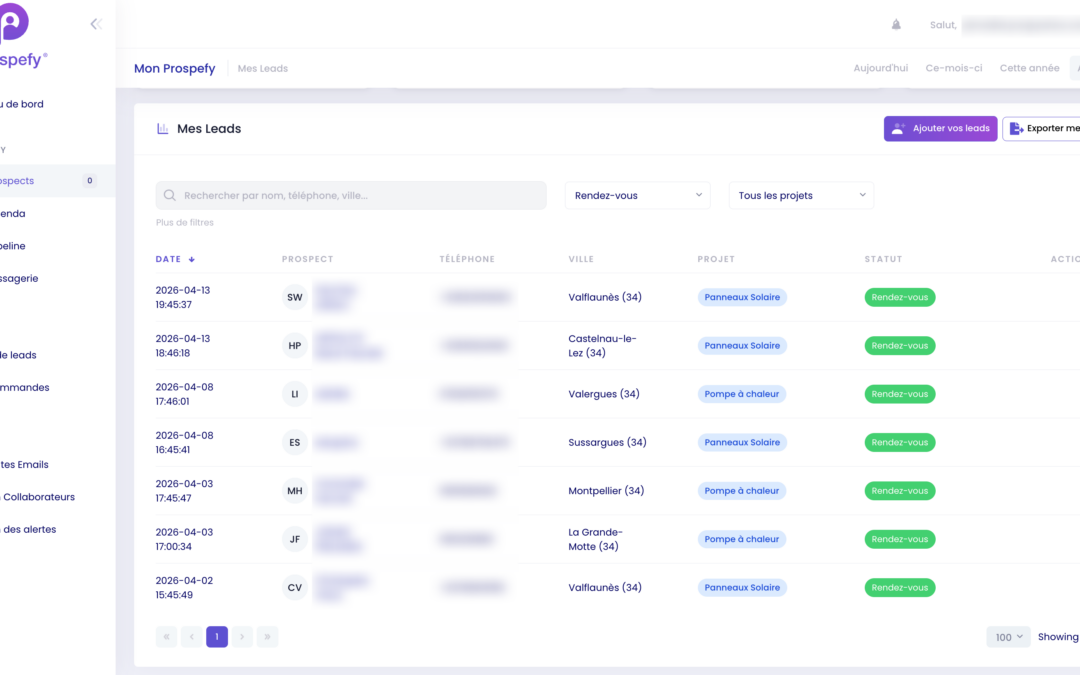Click the SW prospect avatar
This screenshot has width=1080, height=675.
(295, 298)
